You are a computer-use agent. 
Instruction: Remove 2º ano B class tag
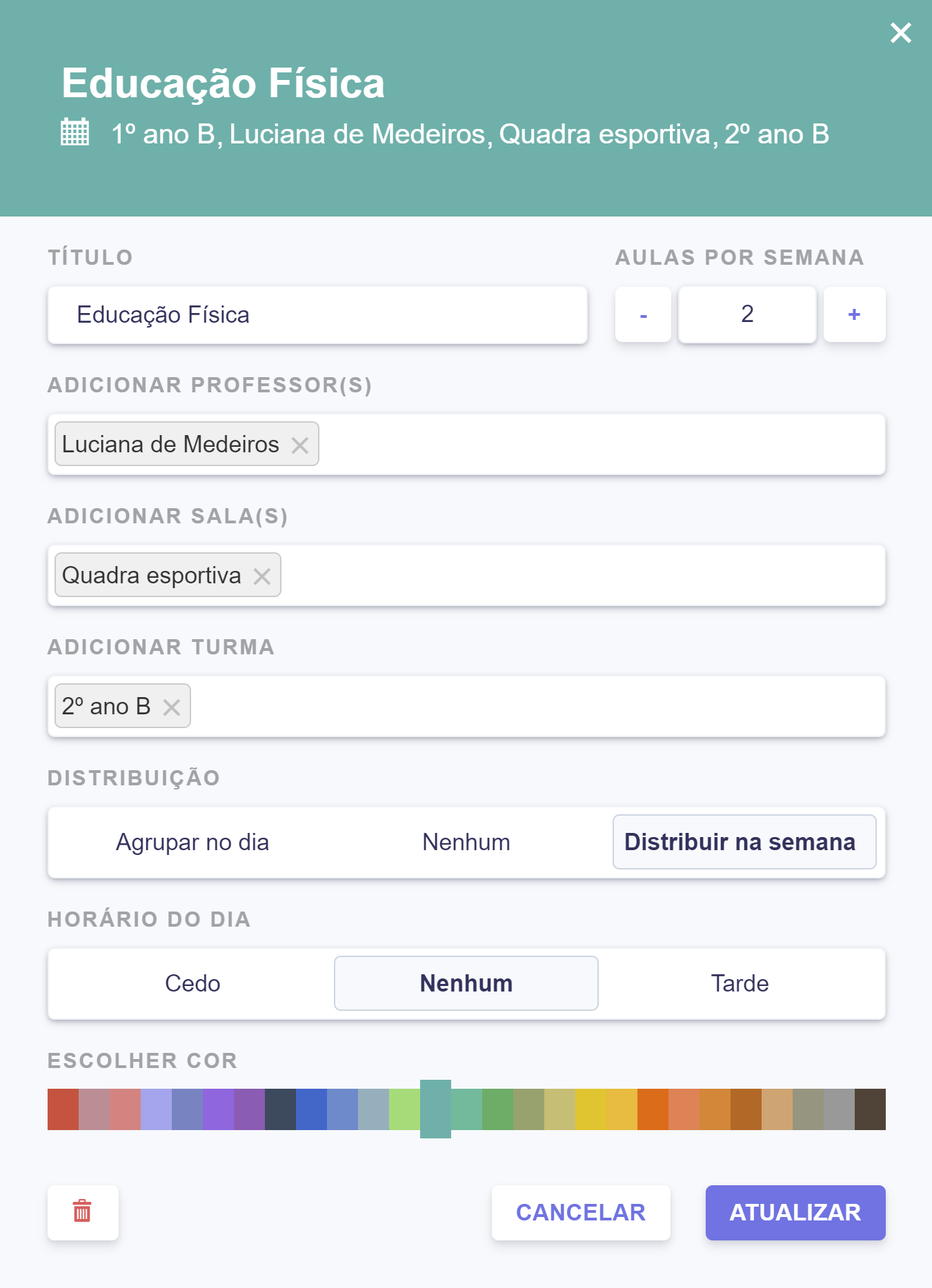(x=171, y=707)
